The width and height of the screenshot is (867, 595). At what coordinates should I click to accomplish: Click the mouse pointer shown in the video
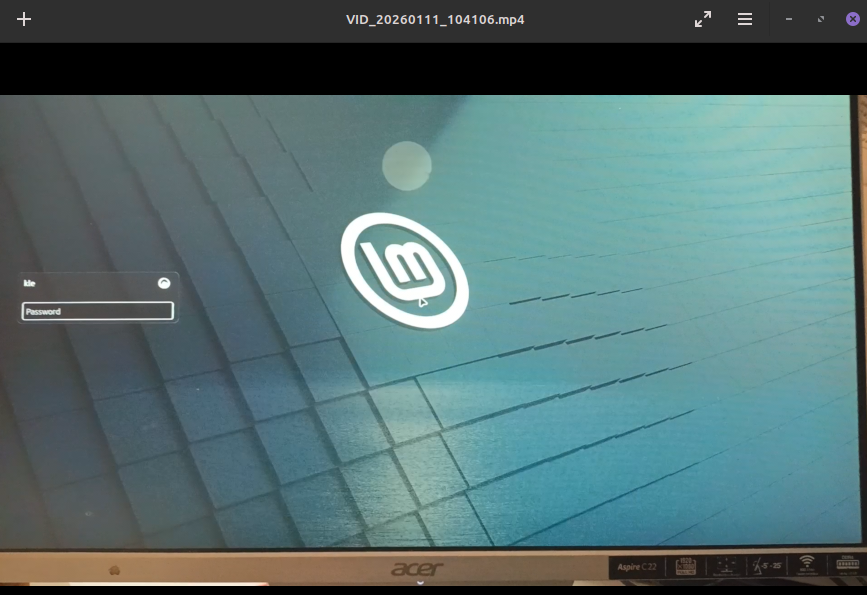tap(423, 302)
